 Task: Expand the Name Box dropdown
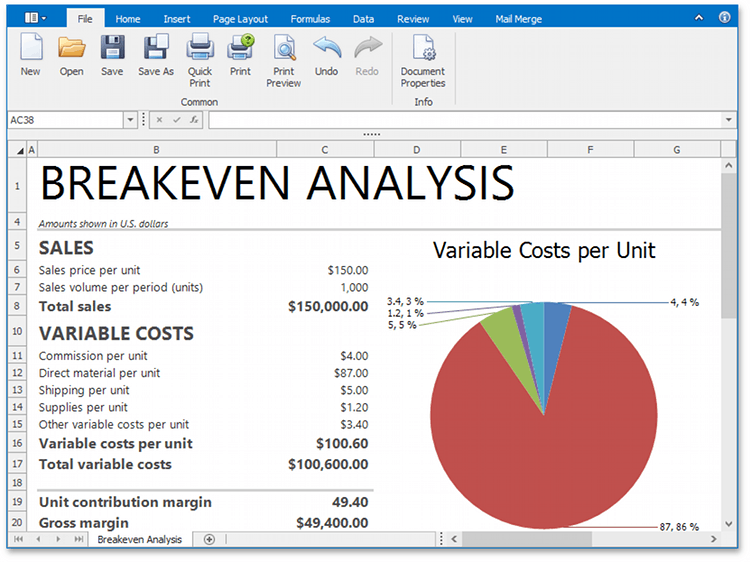click(130, 120)
